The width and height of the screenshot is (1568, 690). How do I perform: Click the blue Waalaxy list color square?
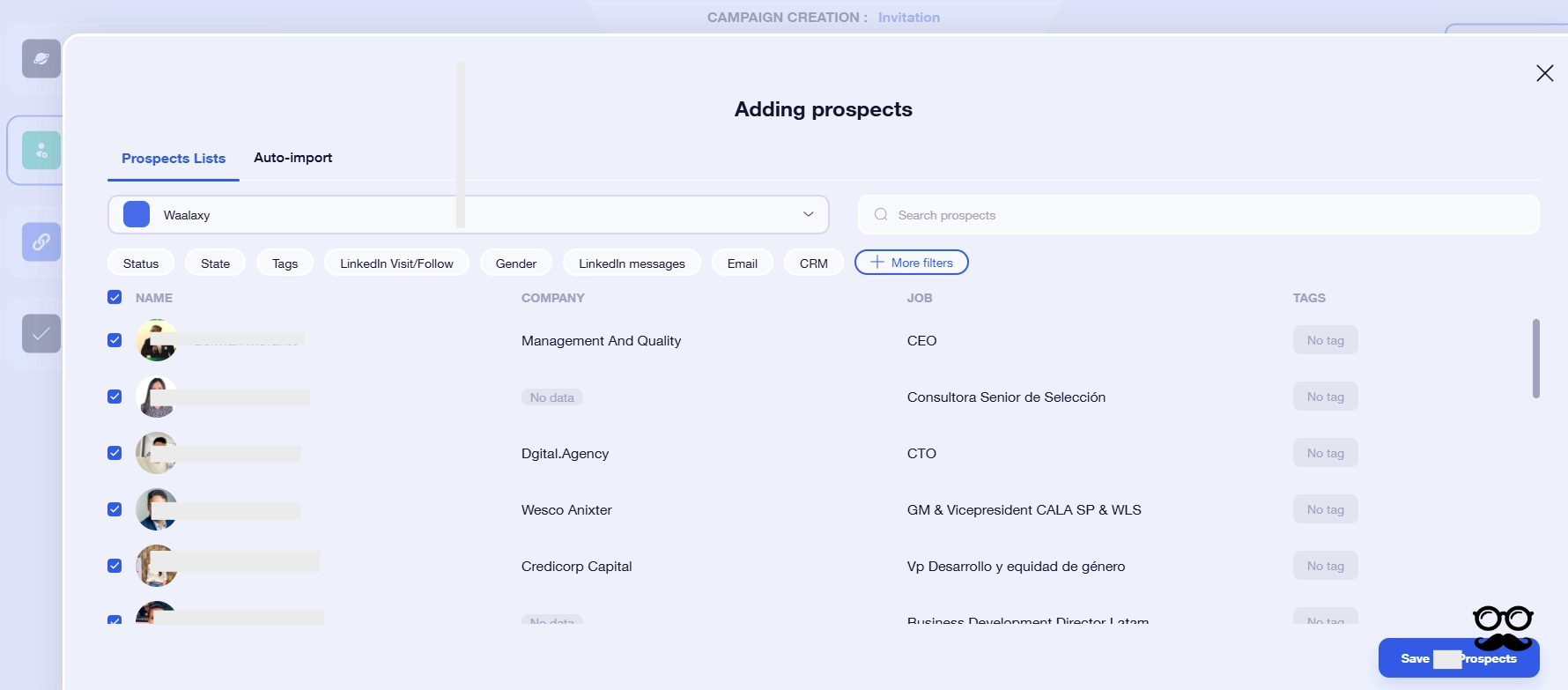click(137, 214)
